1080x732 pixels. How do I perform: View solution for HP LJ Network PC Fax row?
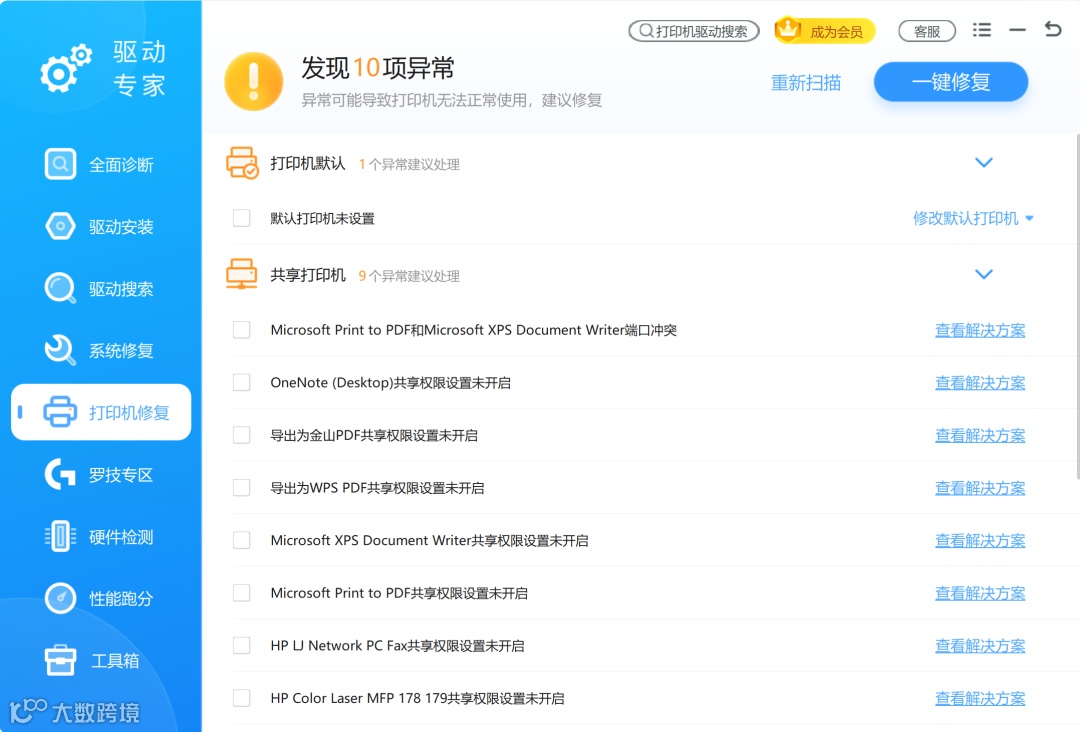pyautogui.click(x=979, y=645)
